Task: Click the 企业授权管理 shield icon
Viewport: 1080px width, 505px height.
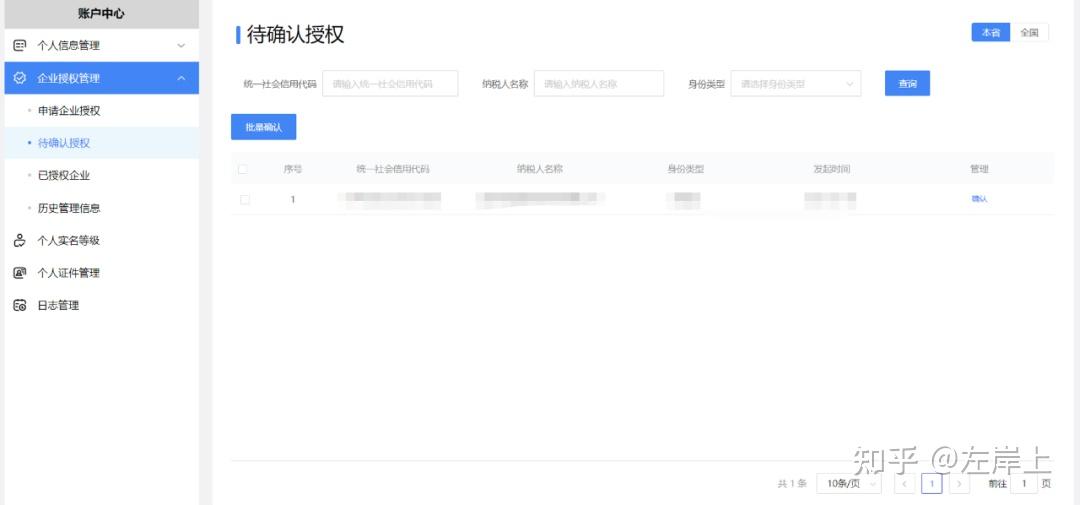Action: (20, 78)
